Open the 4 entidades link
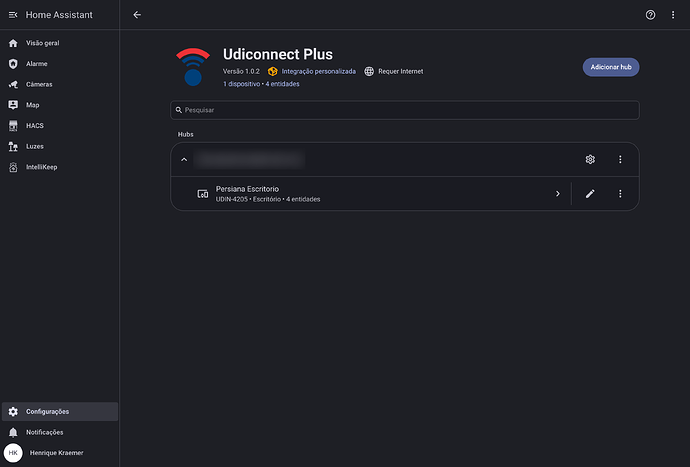Image resolution: width=690 pixels, height=467 pixels. pyautogui.click(x=282, y=84)
